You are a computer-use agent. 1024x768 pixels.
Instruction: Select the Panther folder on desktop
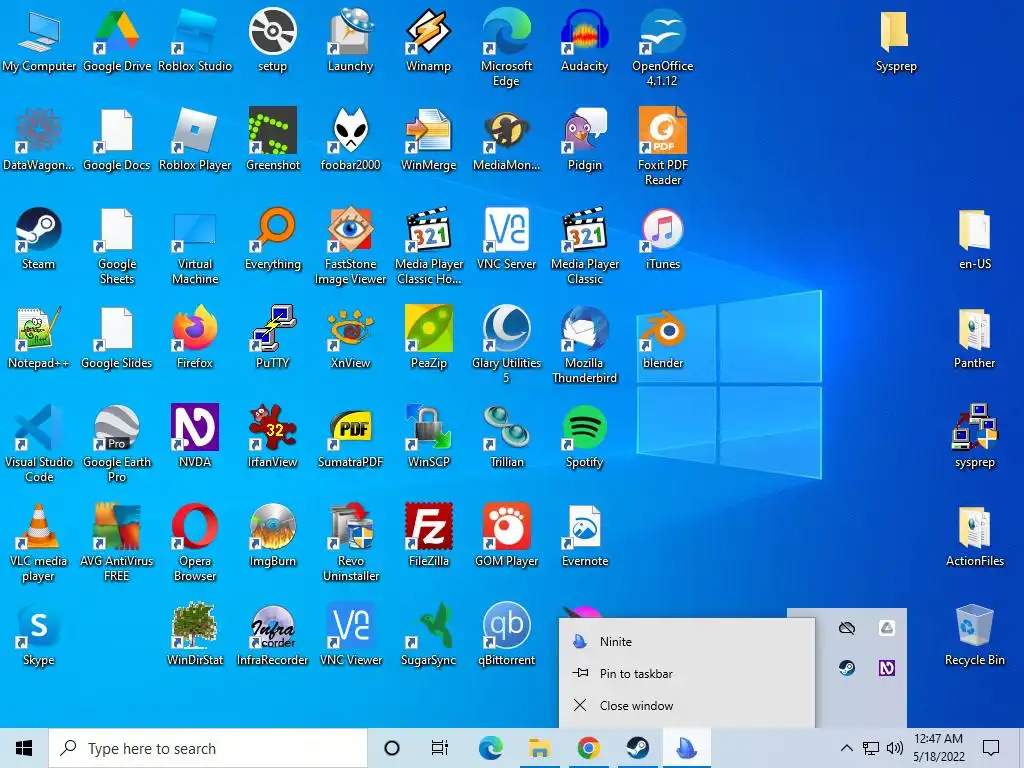[x=974, y=338]
